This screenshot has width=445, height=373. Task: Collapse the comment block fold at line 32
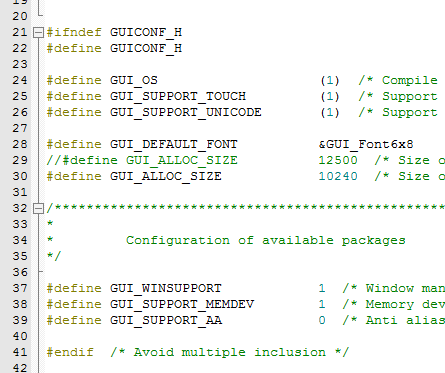(x=39, y=208)
